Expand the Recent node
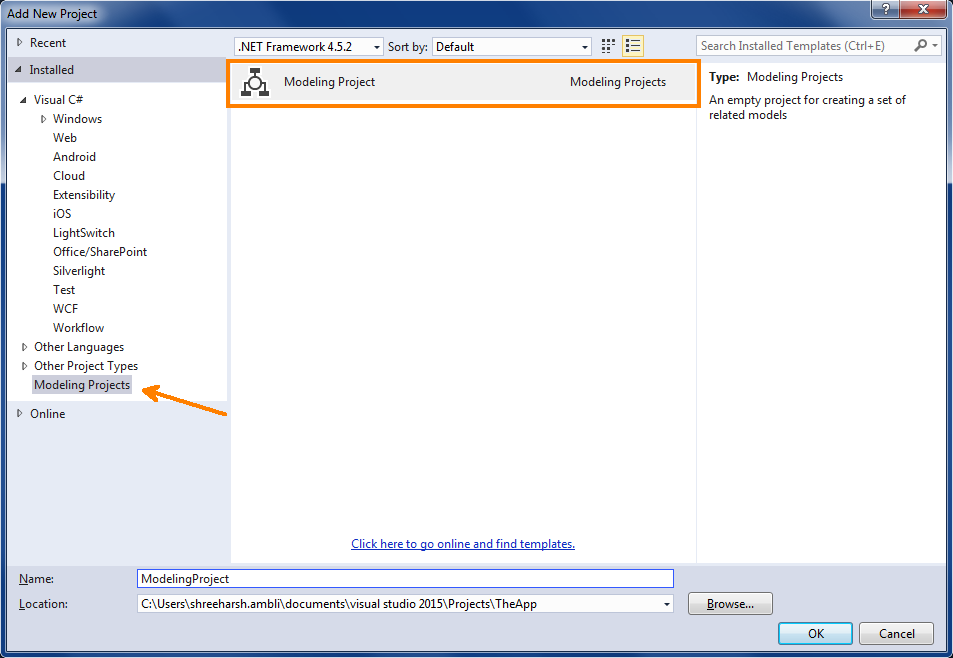 [x=19, y=43]
